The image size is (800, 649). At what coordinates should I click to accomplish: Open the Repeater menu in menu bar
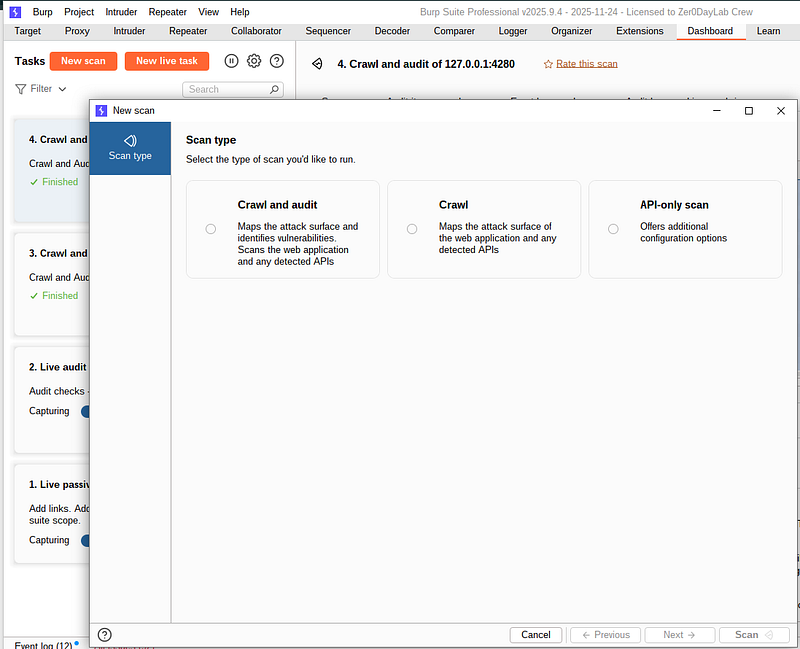(167, 12)
